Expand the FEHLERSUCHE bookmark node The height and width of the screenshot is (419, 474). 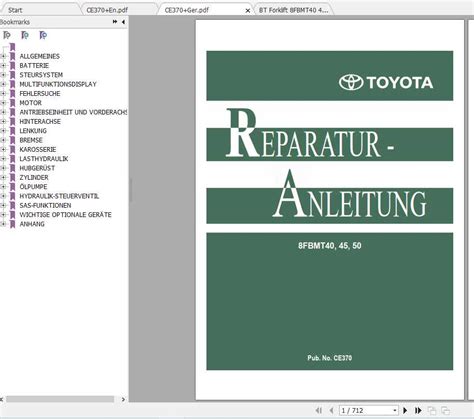click(3, 94)
